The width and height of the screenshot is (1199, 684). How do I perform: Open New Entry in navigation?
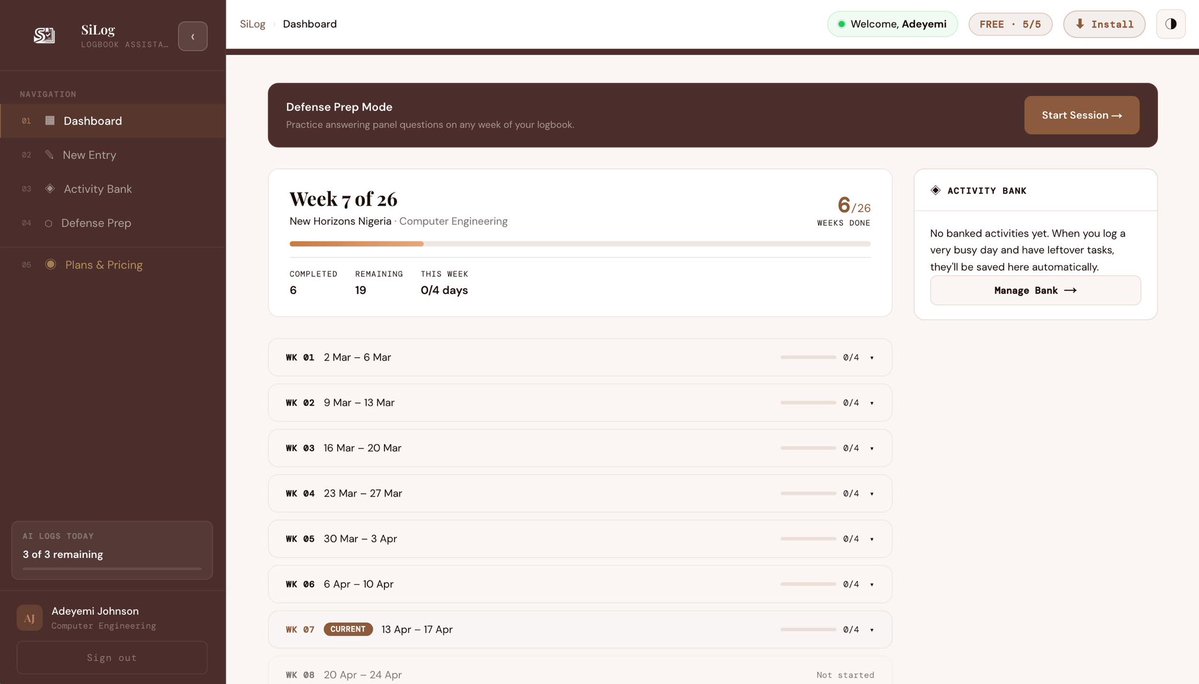113,154
